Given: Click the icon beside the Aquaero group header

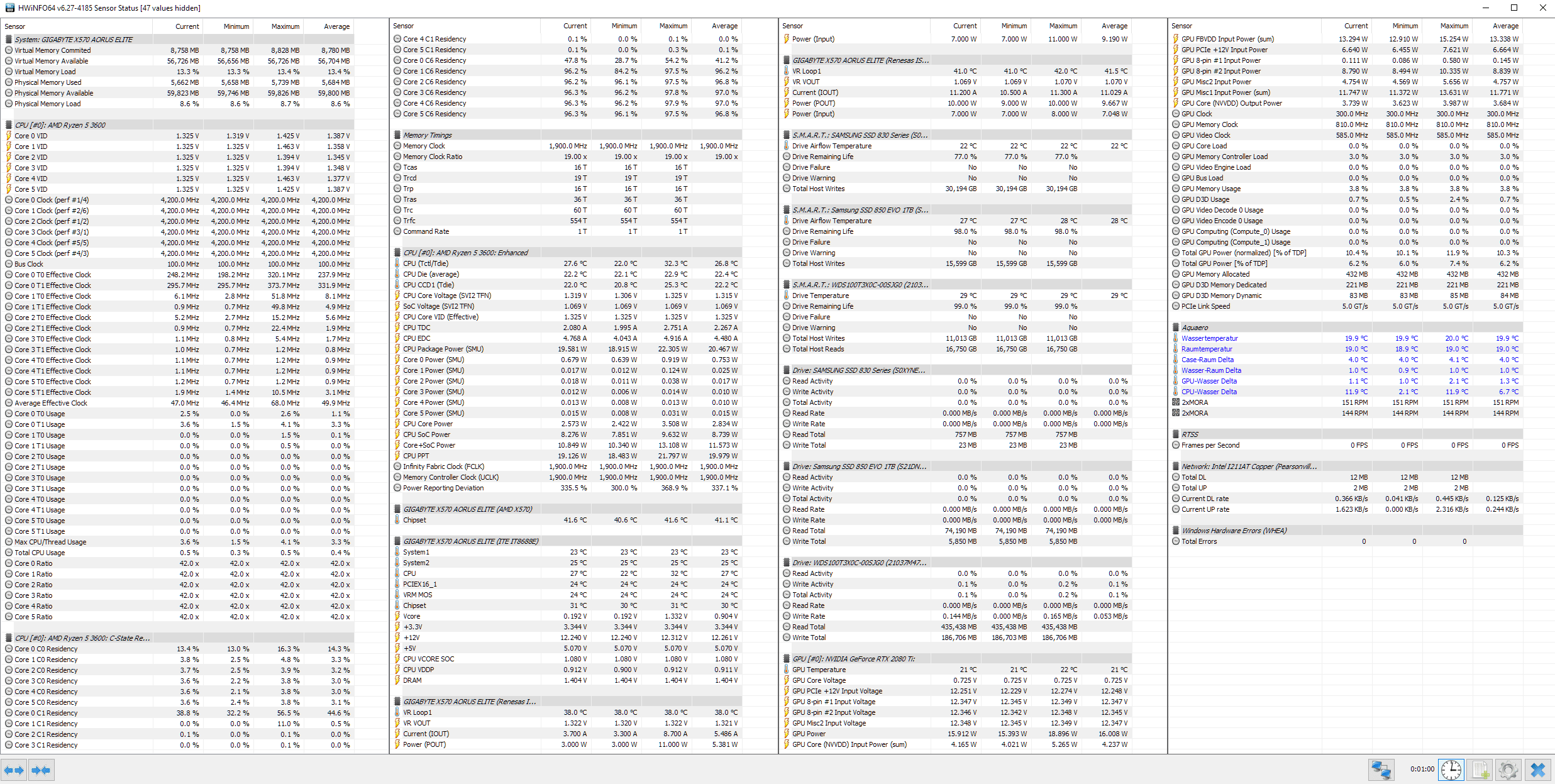Looking at the screenshot, I should (x=1176, y=328).
